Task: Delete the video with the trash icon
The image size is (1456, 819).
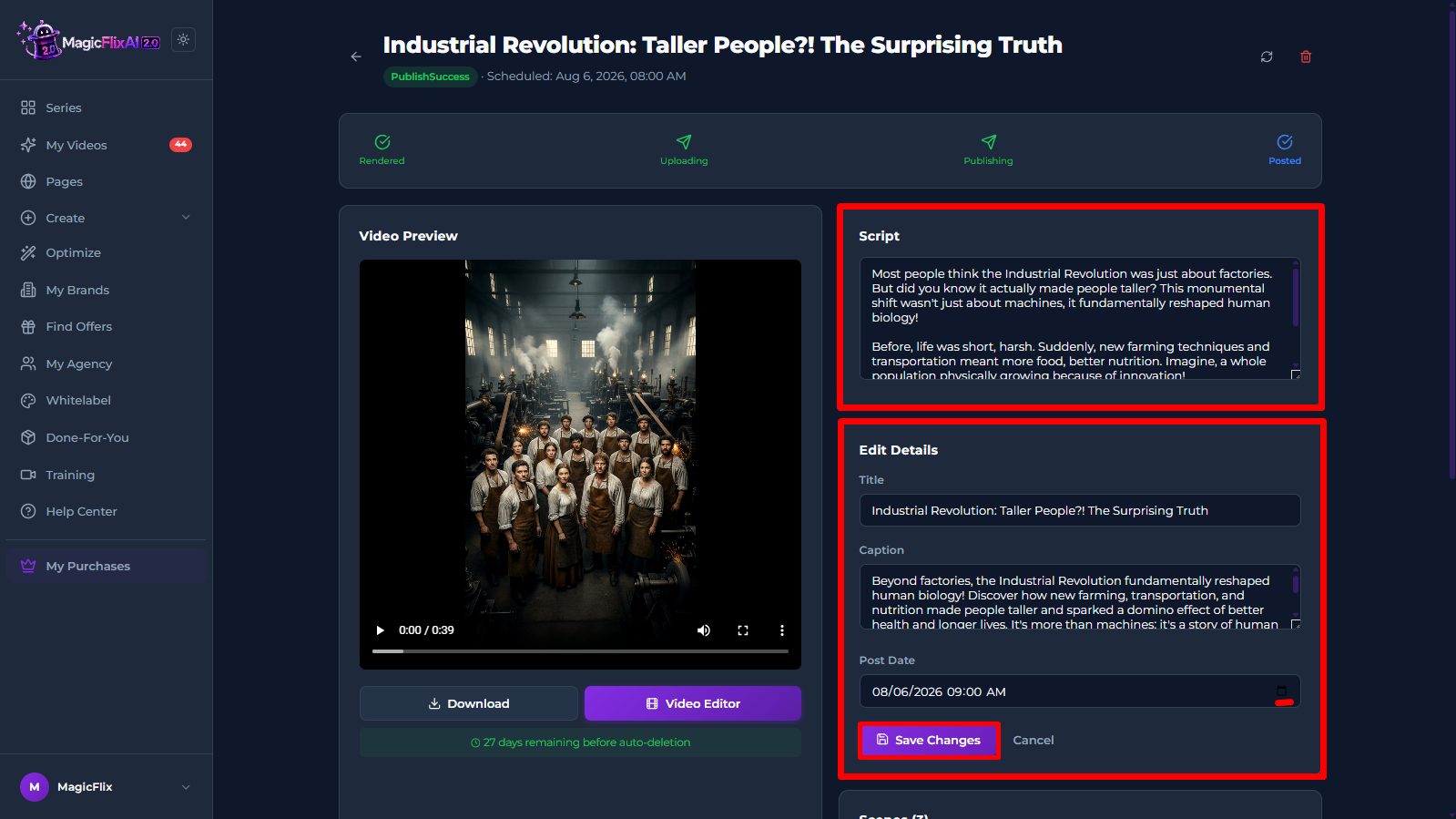Action: 1306,56
